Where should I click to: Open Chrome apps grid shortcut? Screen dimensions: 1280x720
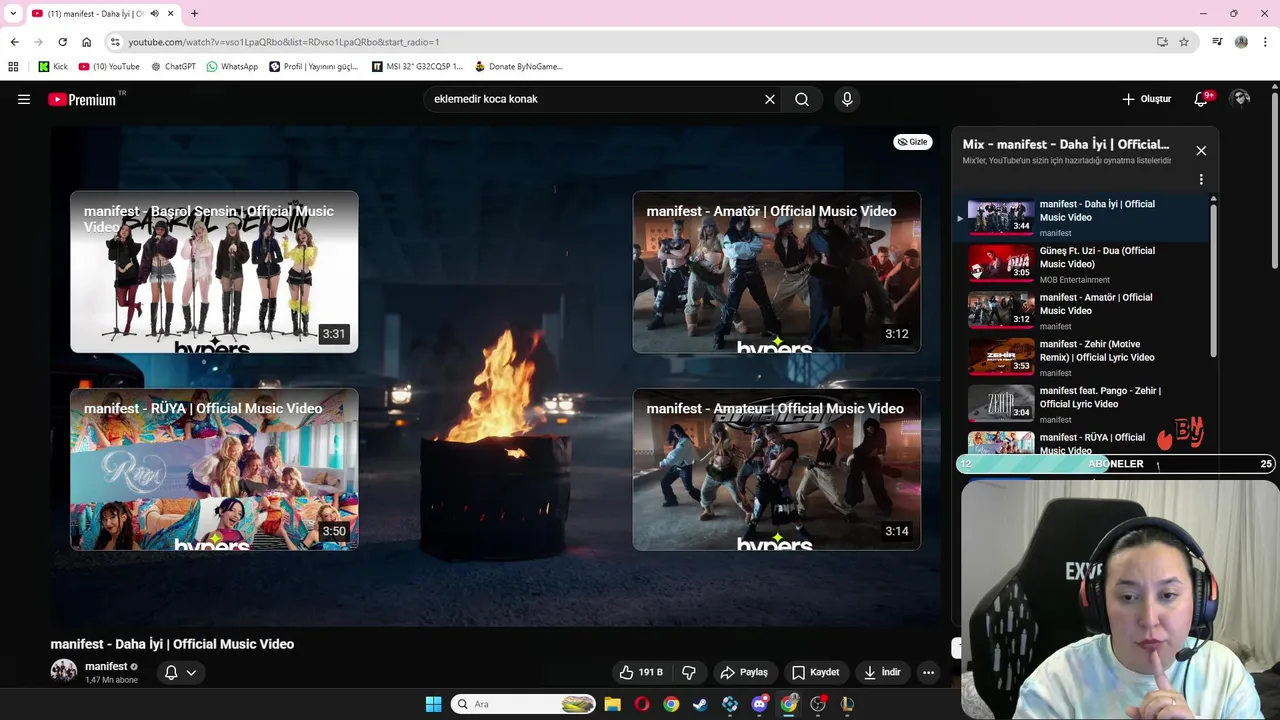(13, 66)
